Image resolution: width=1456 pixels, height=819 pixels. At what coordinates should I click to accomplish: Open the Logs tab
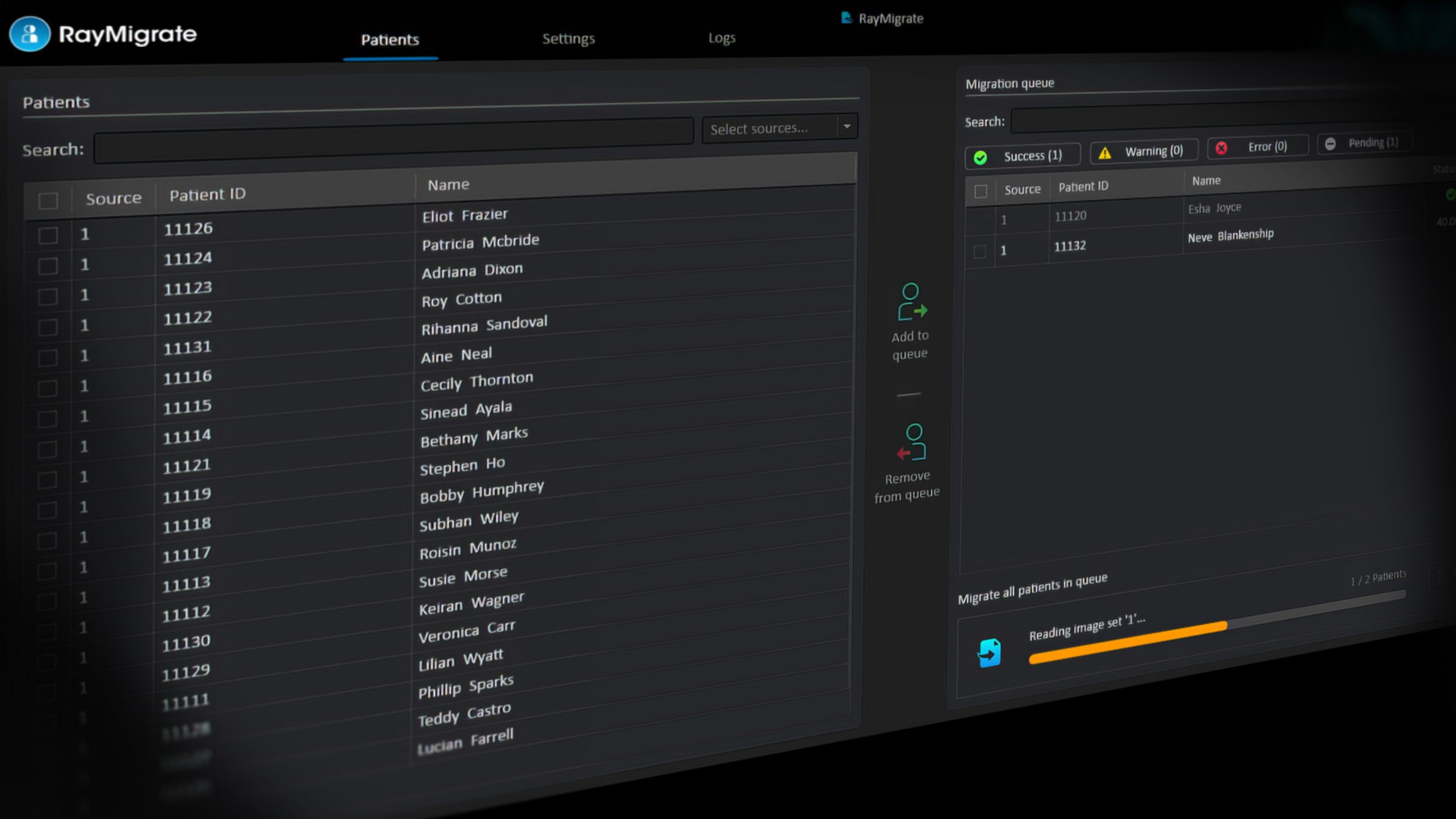(x=722, y=38)
